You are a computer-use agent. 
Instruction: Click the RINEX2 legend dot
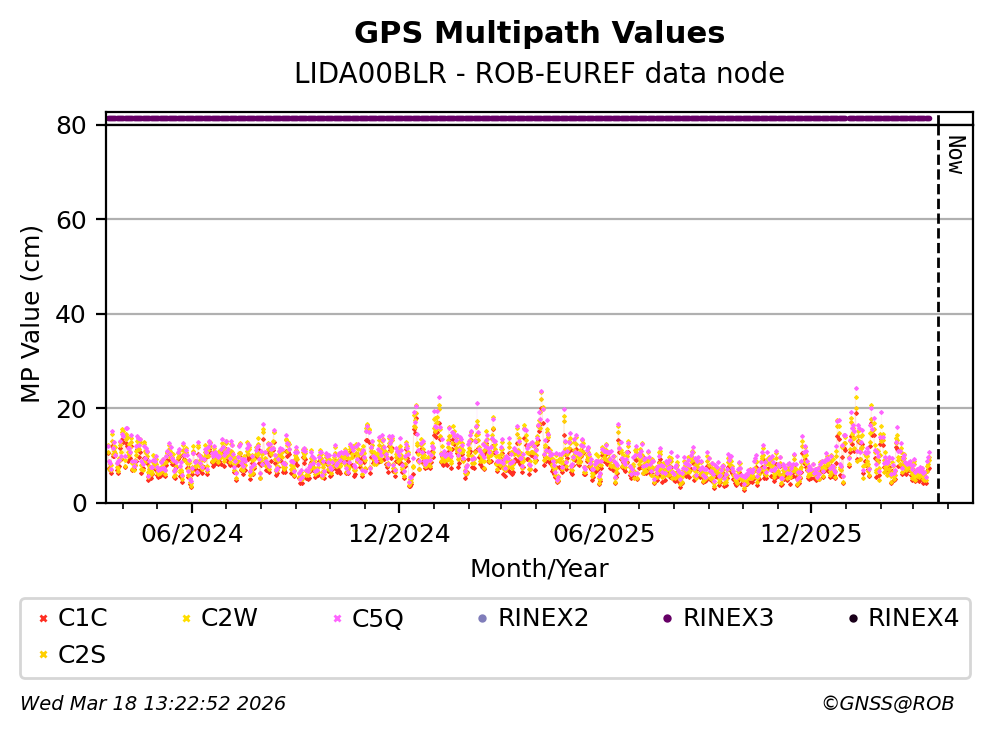482,619
